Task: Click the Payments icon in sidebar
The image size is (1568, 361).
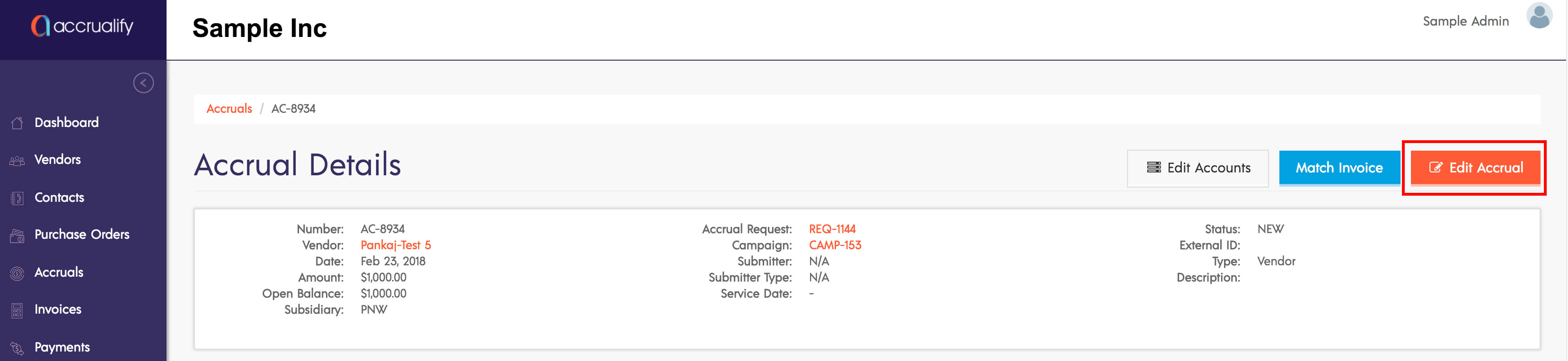Action: pyautogui.click(x=17, y=348)
